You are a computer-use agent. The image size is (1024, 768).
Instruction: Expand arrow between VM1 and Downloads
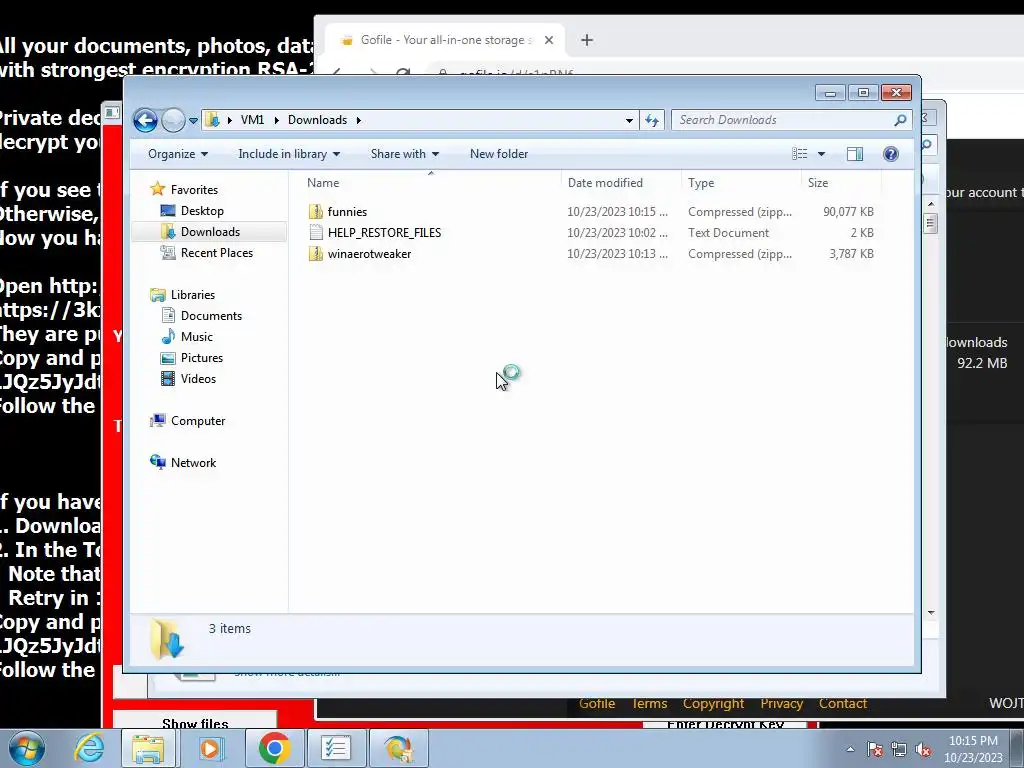pyautogui.click(x=276, y=120)
